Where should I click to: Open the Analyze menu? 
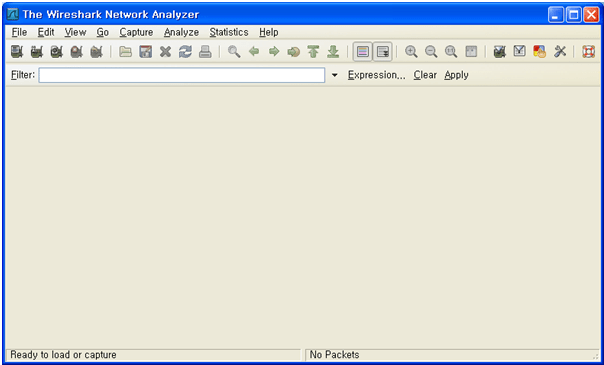[x=181, y=32]
